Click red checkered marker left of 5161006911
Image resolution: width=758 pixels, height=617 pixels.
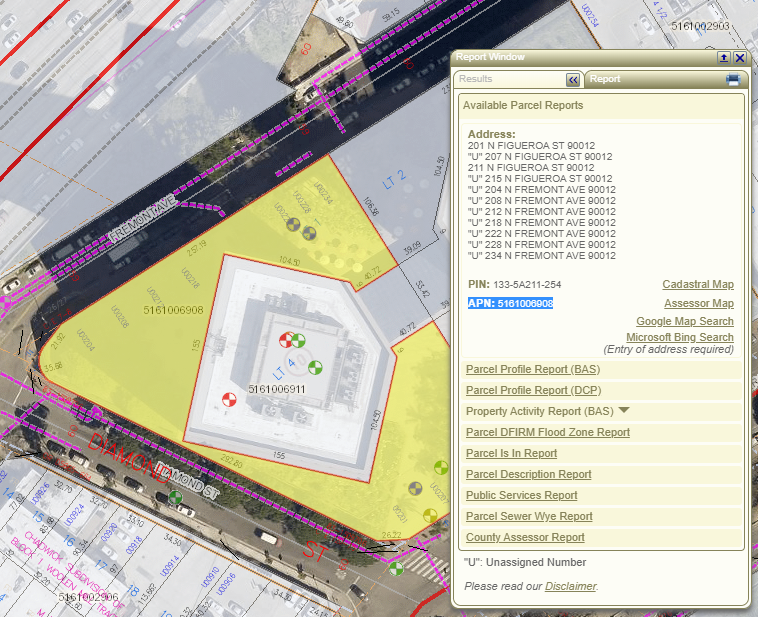pyautogui.click(x=229, y=400)
